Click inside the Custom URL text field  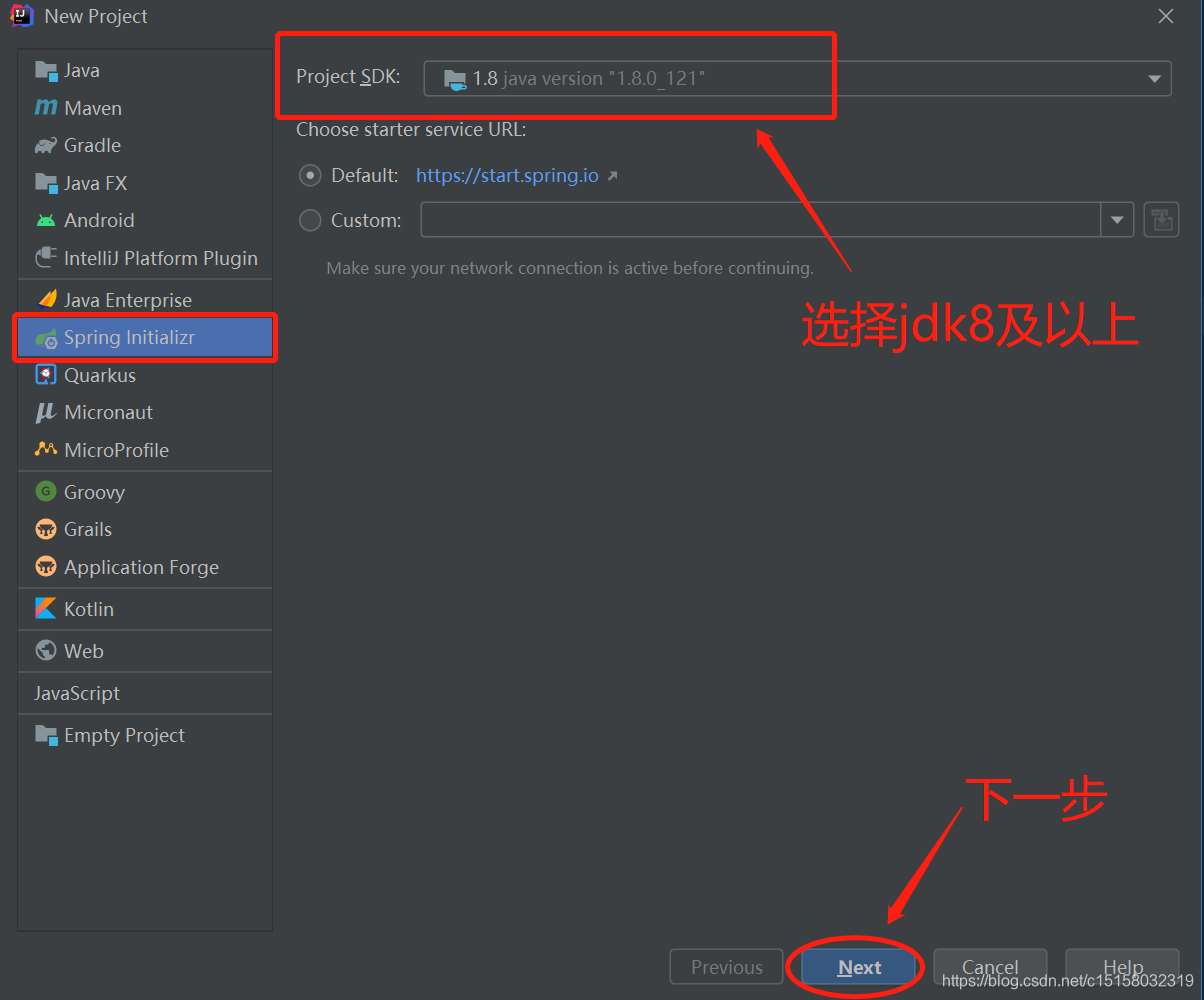[760, 220]
